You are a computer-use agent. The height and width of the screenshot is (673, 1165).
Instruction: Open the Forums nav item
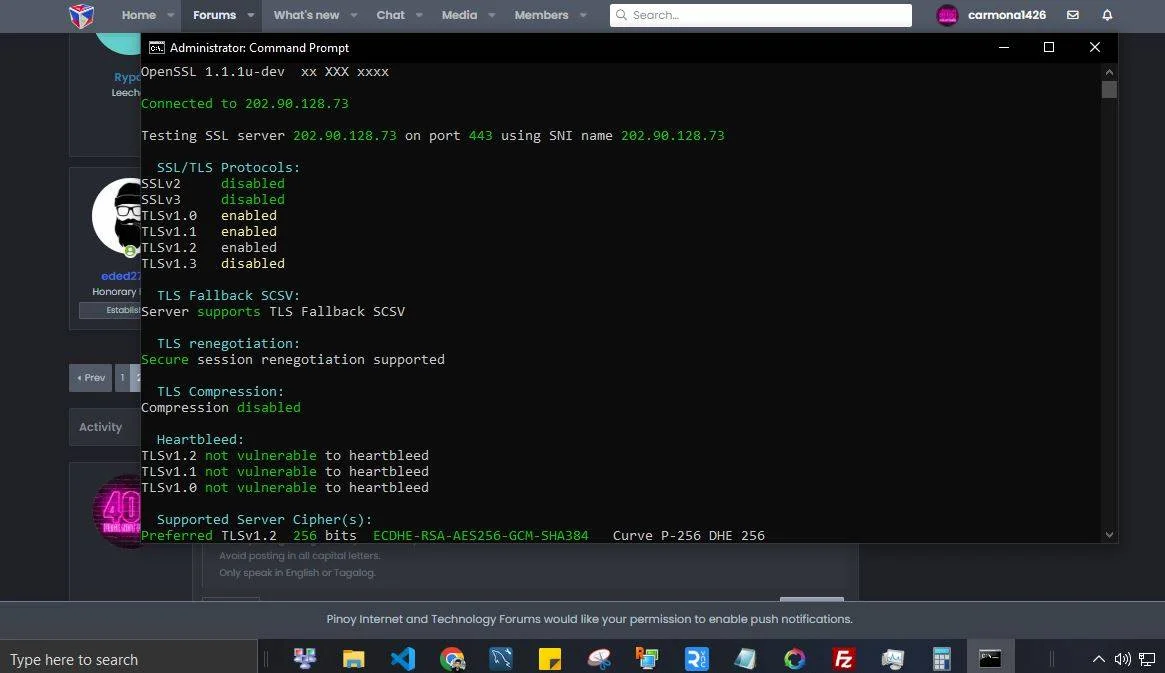[214, 15]
